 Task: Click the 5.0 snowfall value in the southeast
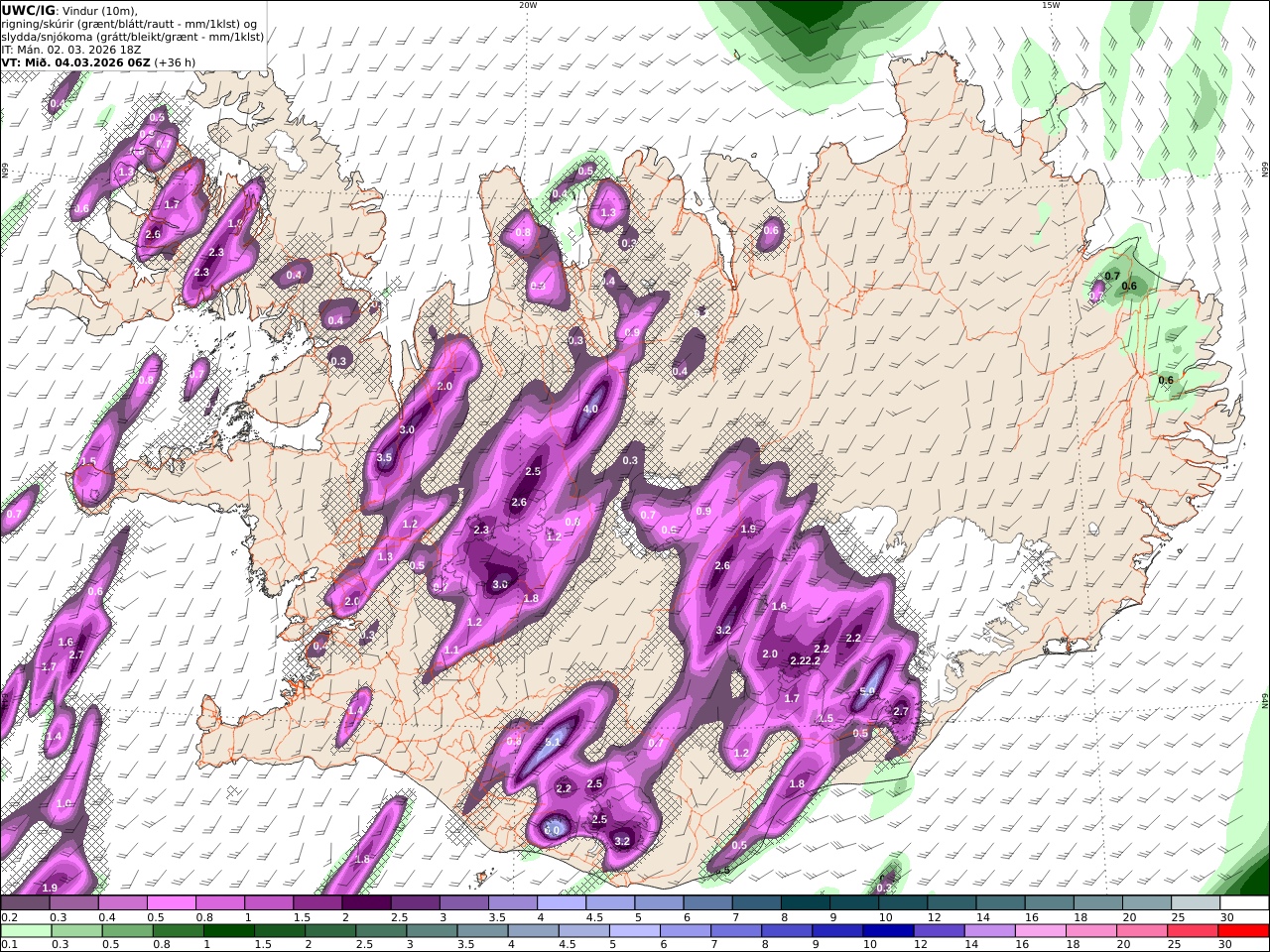click(x=866, y=692)
